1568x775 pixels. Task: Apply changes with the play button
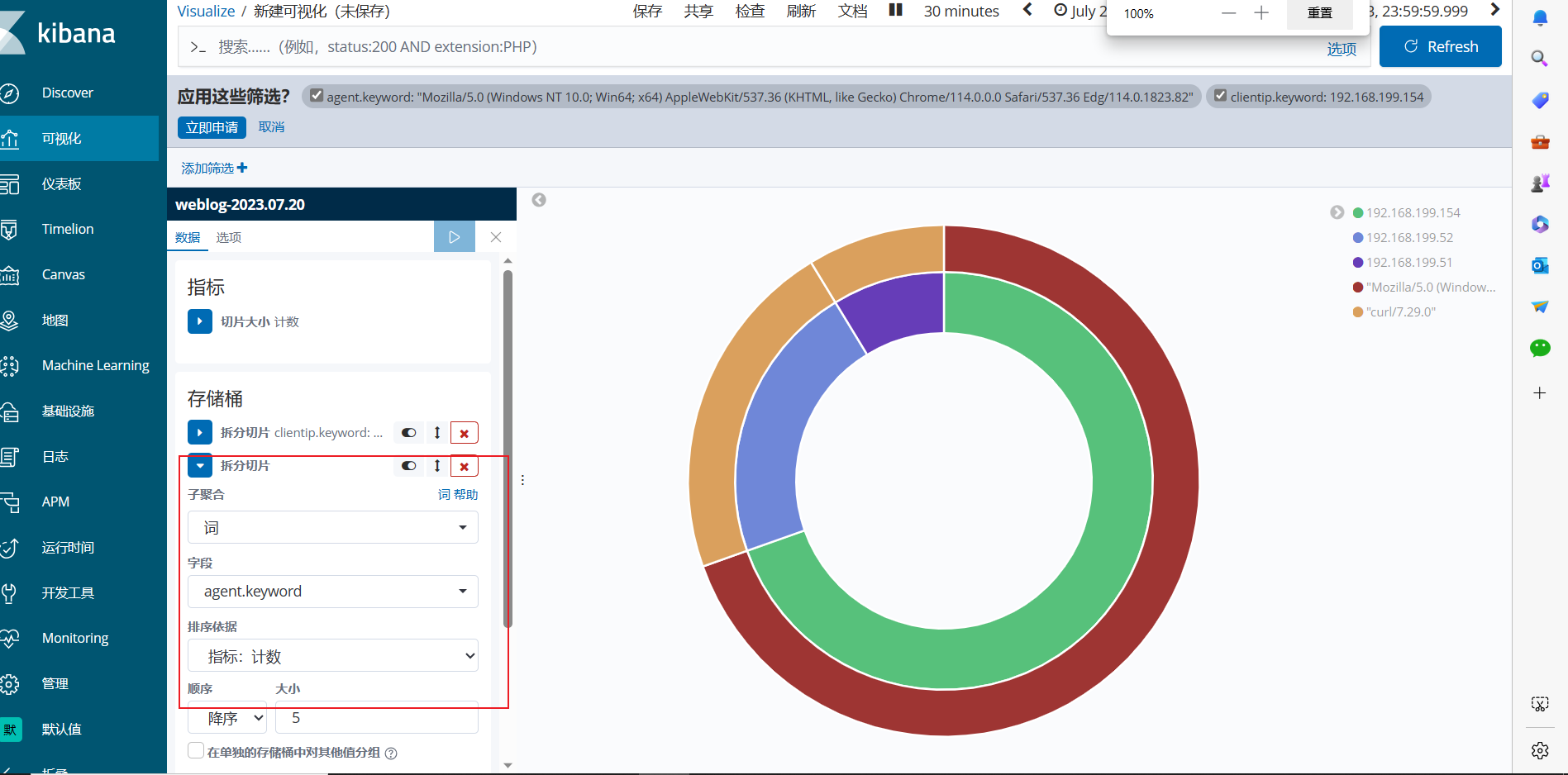454,237
